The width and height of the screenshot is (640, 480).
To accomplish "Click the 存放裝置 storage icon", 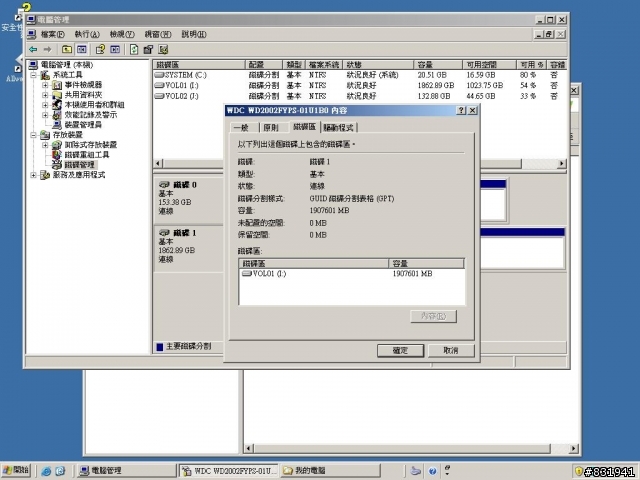I will click(x=45, y=135).
